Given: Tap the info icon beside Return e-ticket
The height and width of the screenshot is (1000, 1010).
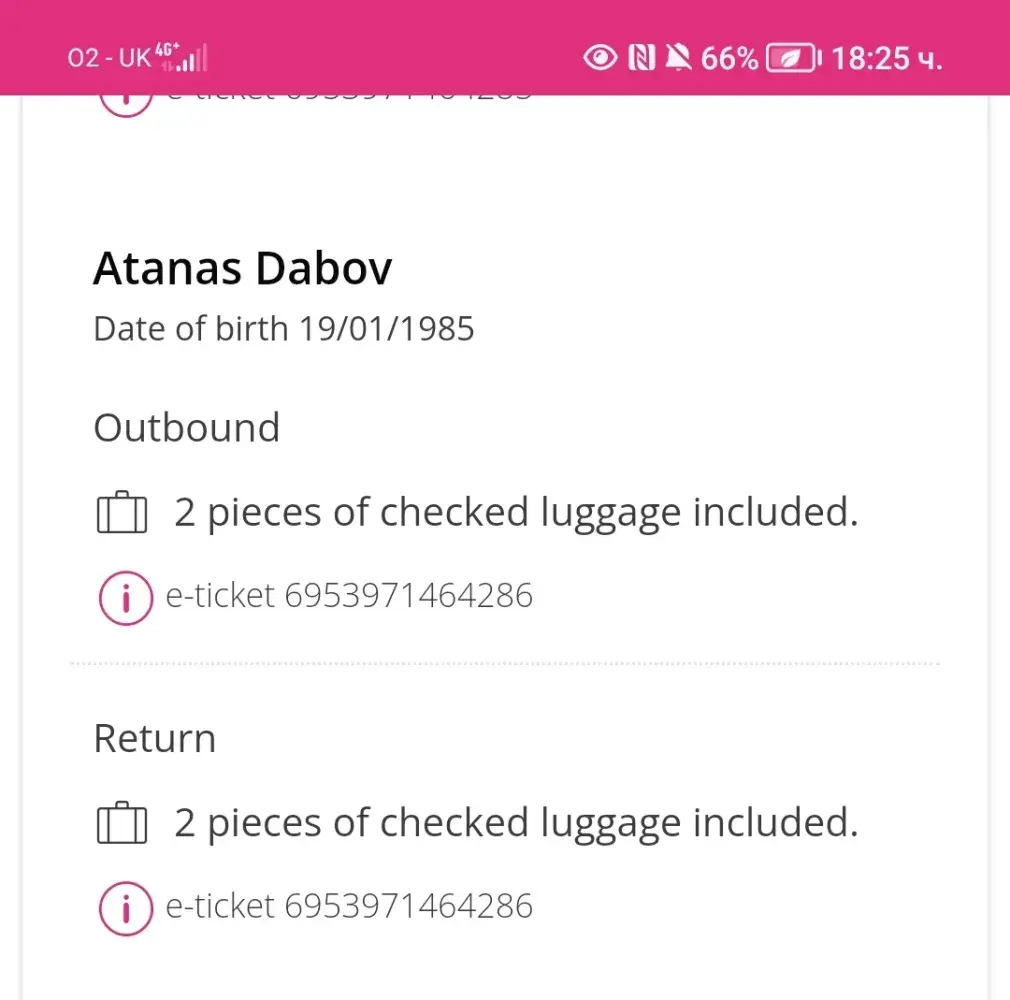Looking at the screenshot, I should (126, 908).
